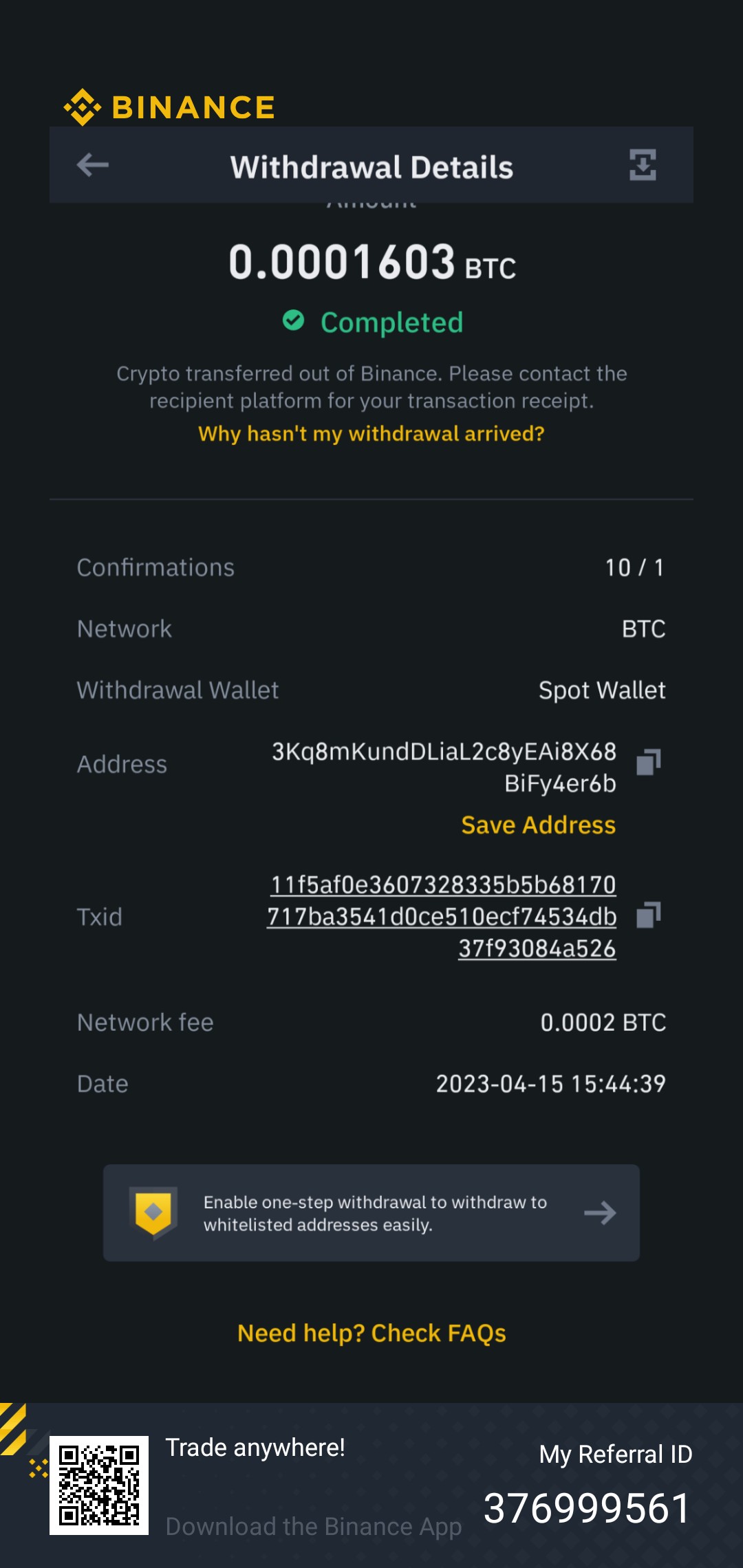Viewport: 743px width, 1568px height.
Task: Tap the yellow shield whitelist icon
Action: pyautogui.click(x=153, y=1212)
